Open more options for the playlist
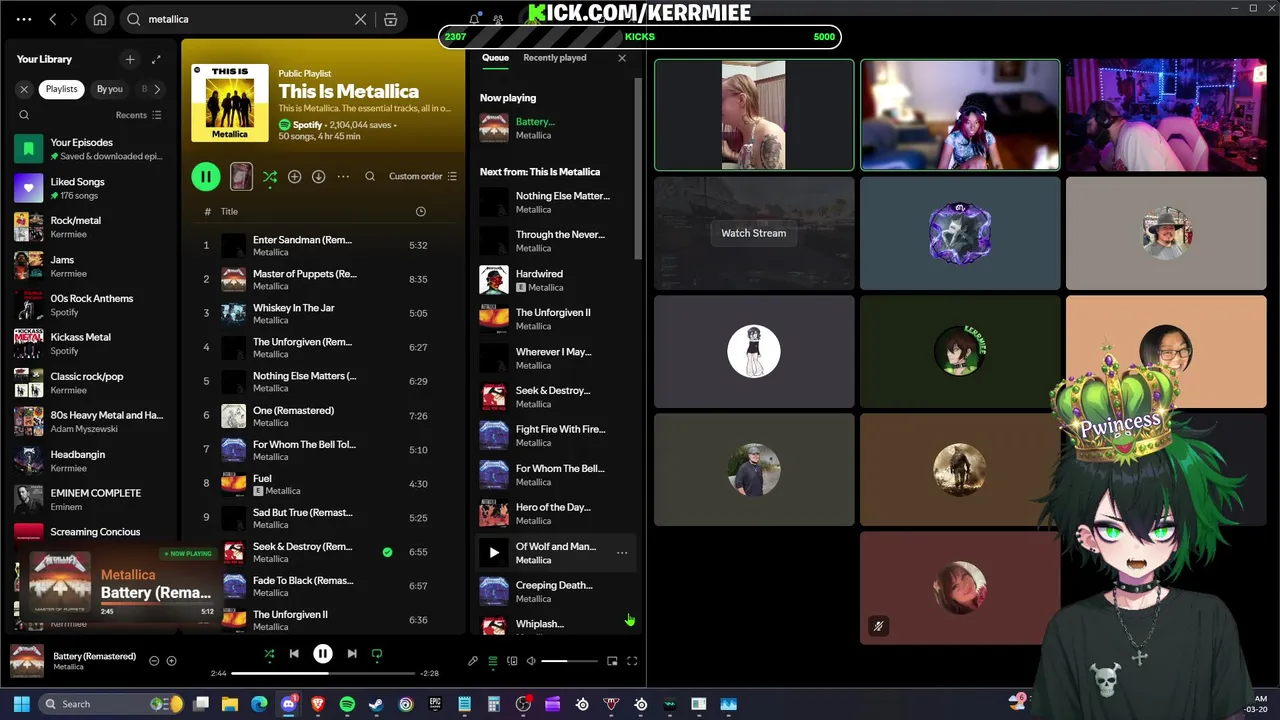This screenshot has width=1280, height=720. pos(343,177)
